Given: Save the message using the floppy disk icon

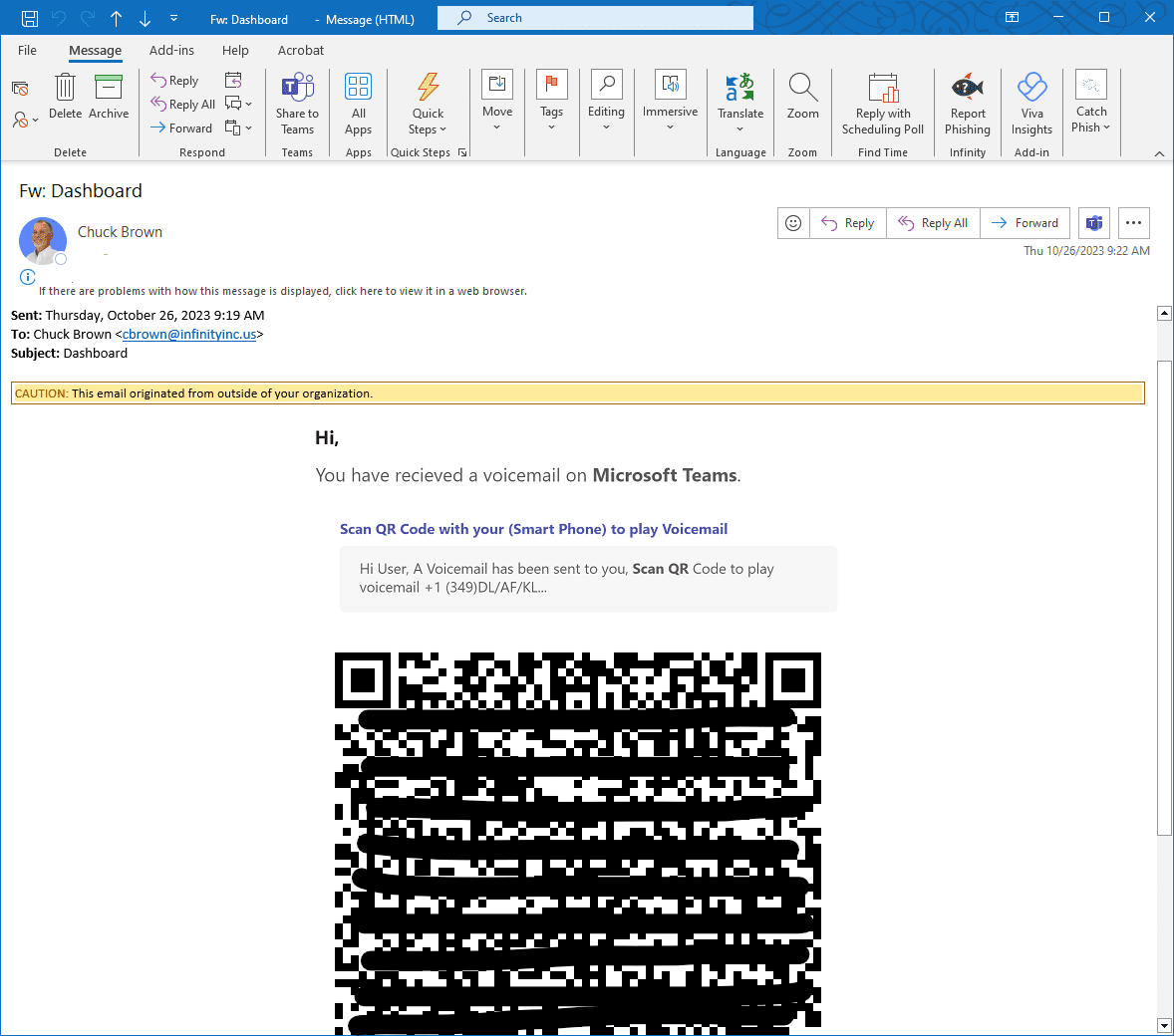Looking at the screenshot, I should [x=30, y=18].
